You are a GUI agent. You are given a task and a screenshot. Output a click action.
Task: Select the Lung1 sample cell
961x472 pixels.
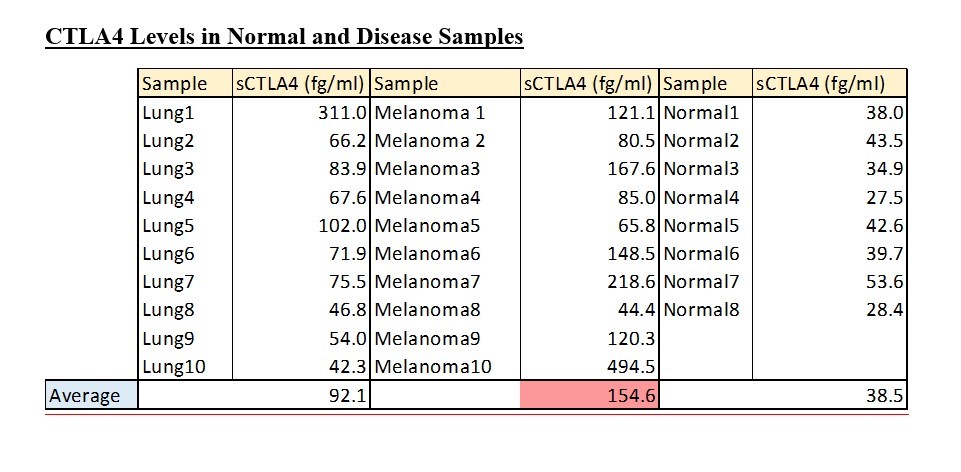[x=185, y=114]
